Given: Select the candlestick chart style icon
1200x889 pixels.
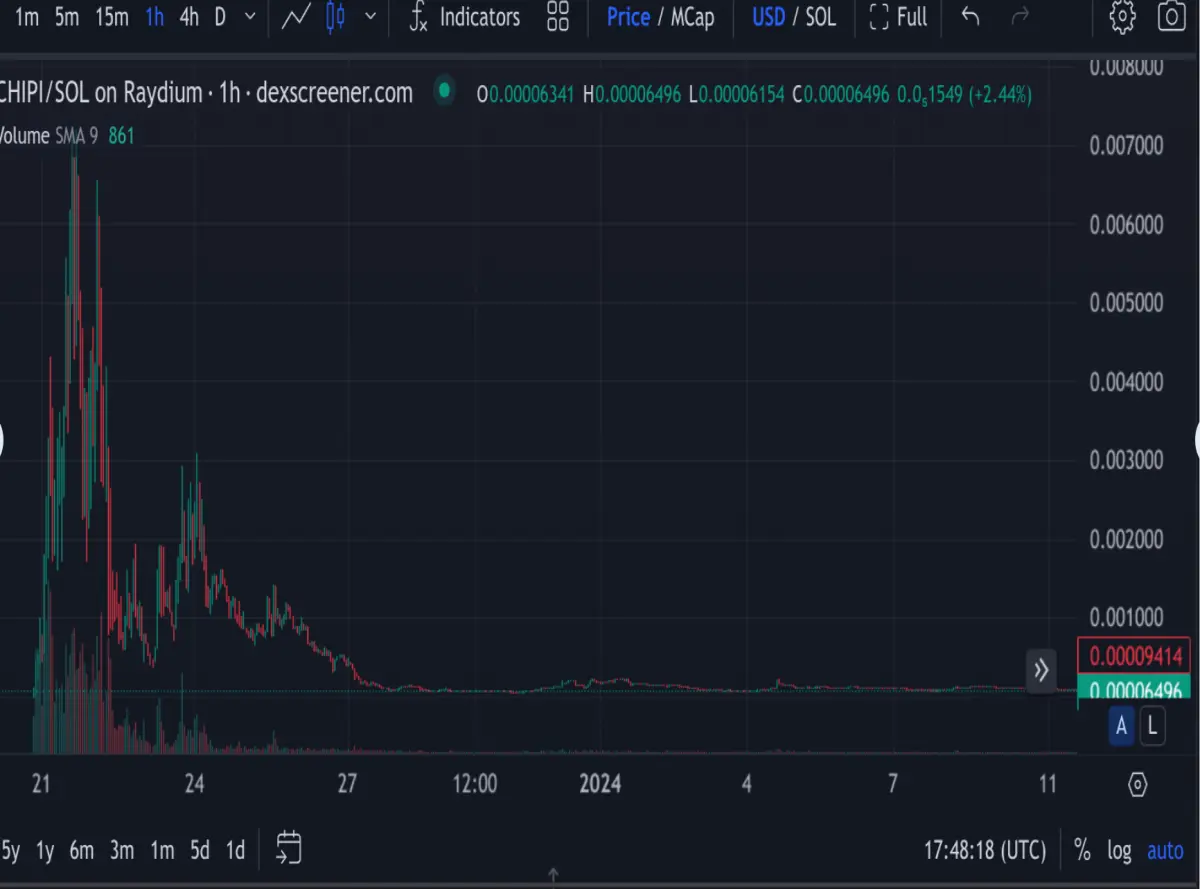Looking at the screenshot, I should click(336, 17).
